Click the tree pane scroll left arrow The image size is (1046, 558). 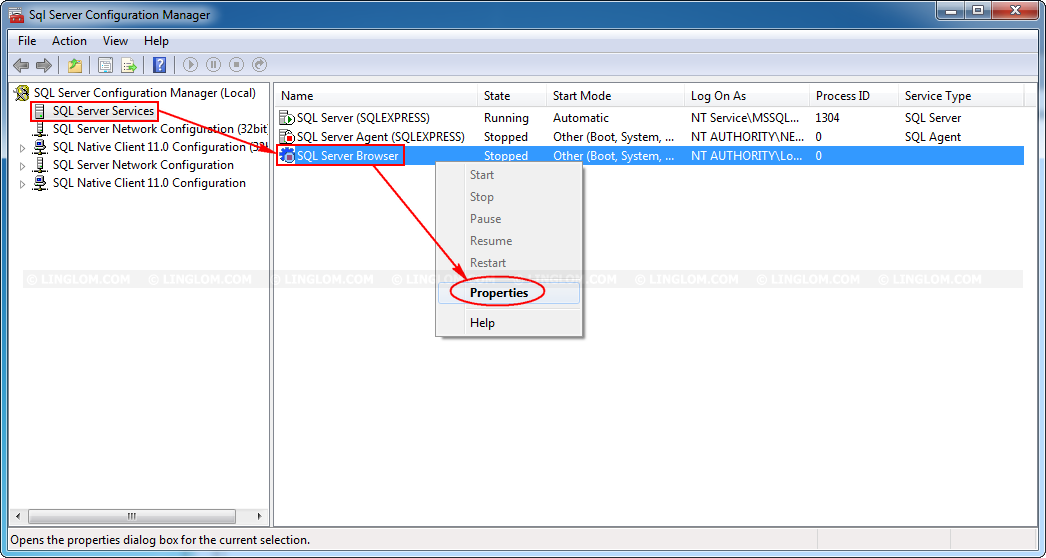[18, 517]
